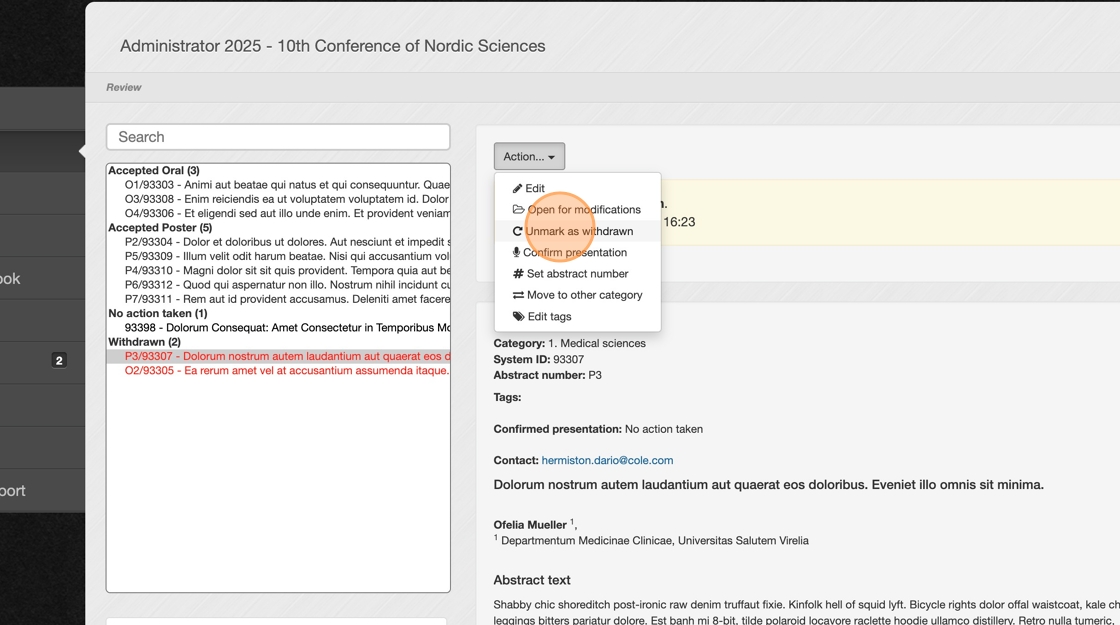Choose Edit from the Action menu
1120x625 pixels.
(577, 189)
